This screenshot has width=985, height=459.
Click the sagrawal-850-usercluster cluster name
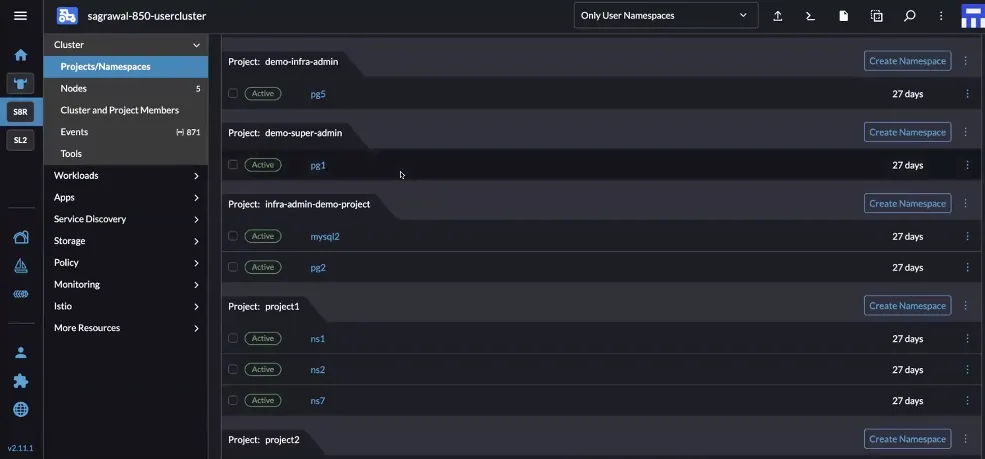coord(146,16)
